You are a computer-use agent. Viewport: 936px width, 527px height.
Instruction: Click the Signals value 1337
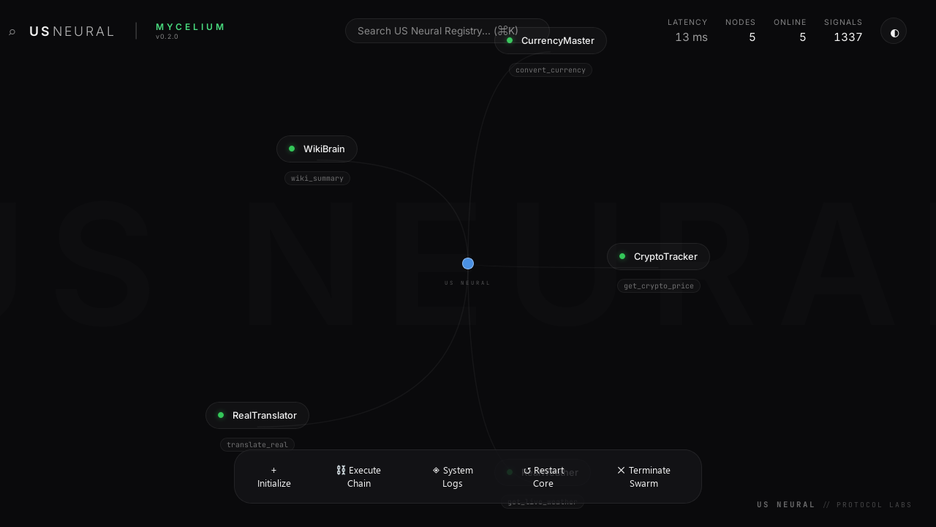pyautogui.click(x=848, y=37)
